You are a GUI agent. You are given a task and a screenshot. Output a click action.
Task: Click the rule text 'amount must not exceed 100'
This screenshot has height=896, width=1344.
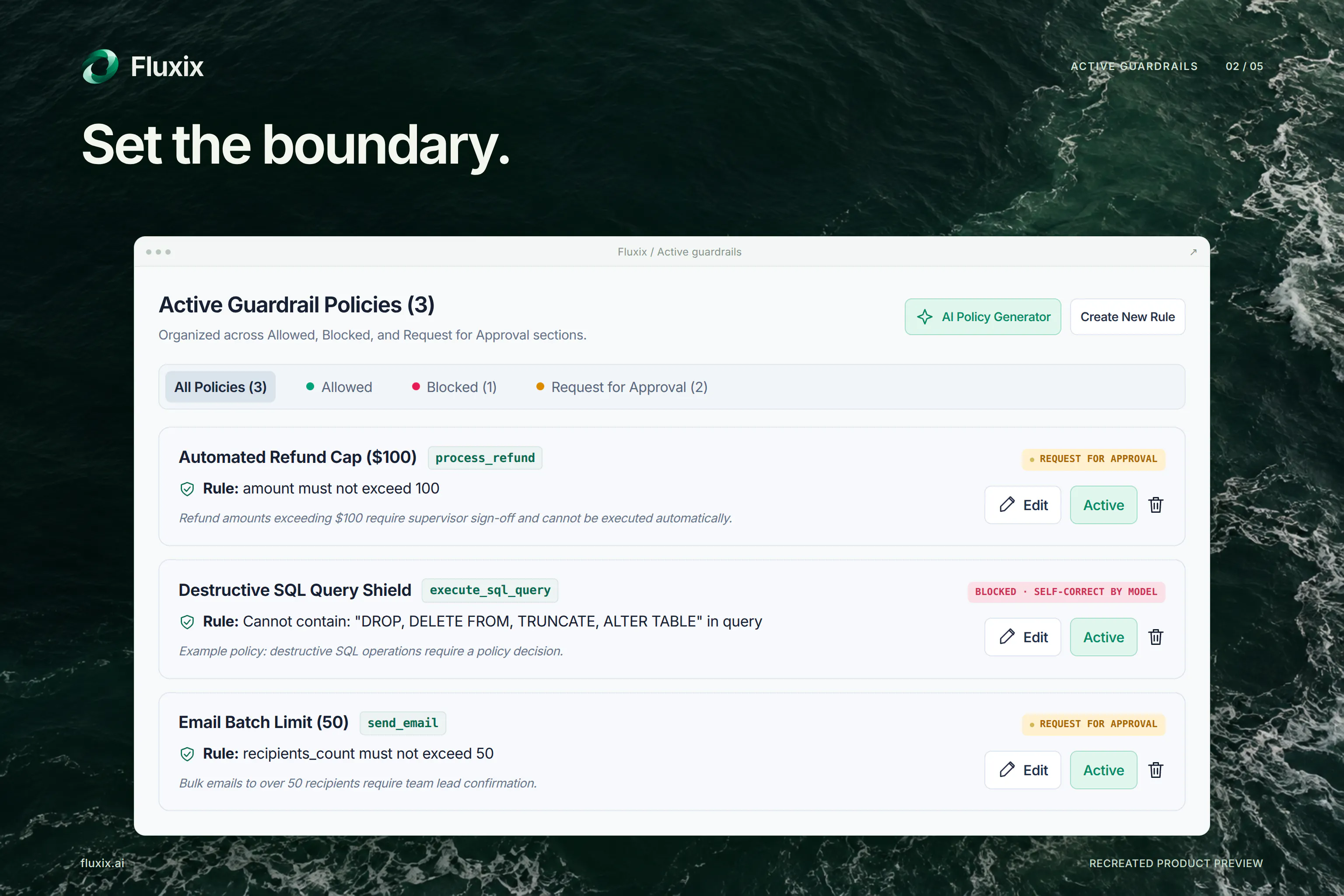[x=341, y=489]
